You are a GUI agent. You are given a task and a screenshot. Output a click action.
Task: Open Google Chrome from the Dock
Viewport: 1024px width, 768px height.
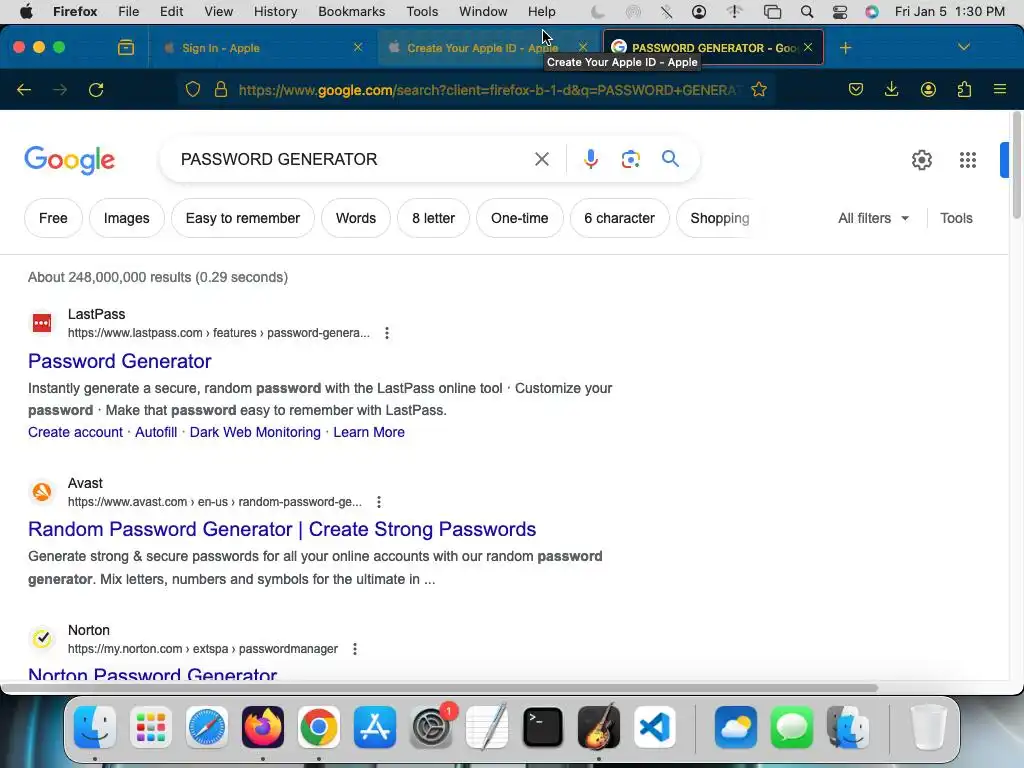tap(319, 727)
